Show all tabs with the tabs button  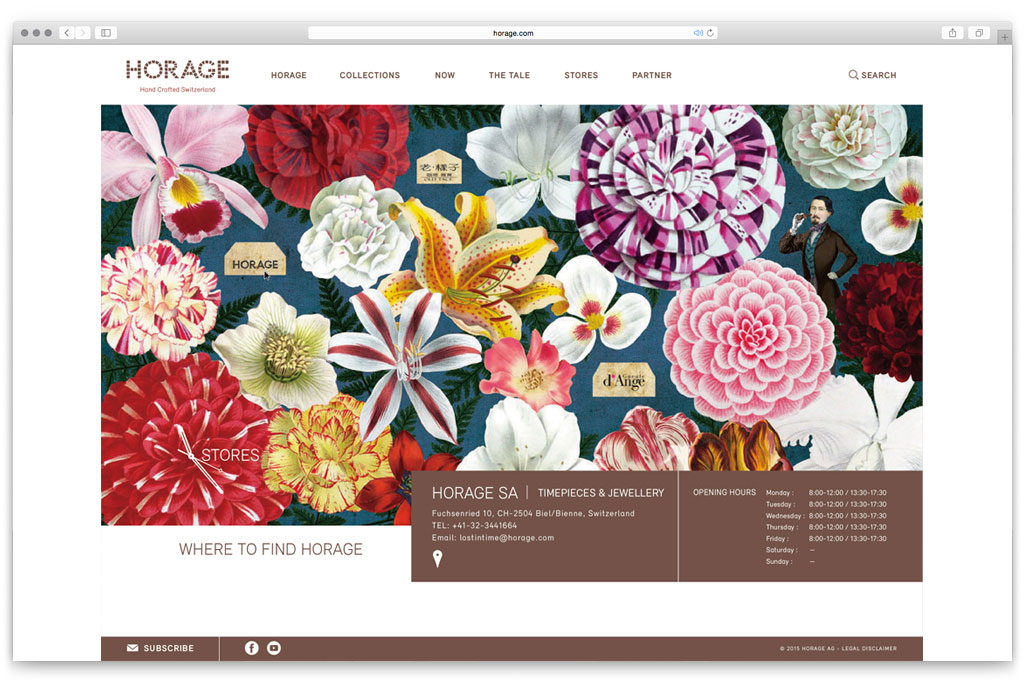click(x=978, y=33)
